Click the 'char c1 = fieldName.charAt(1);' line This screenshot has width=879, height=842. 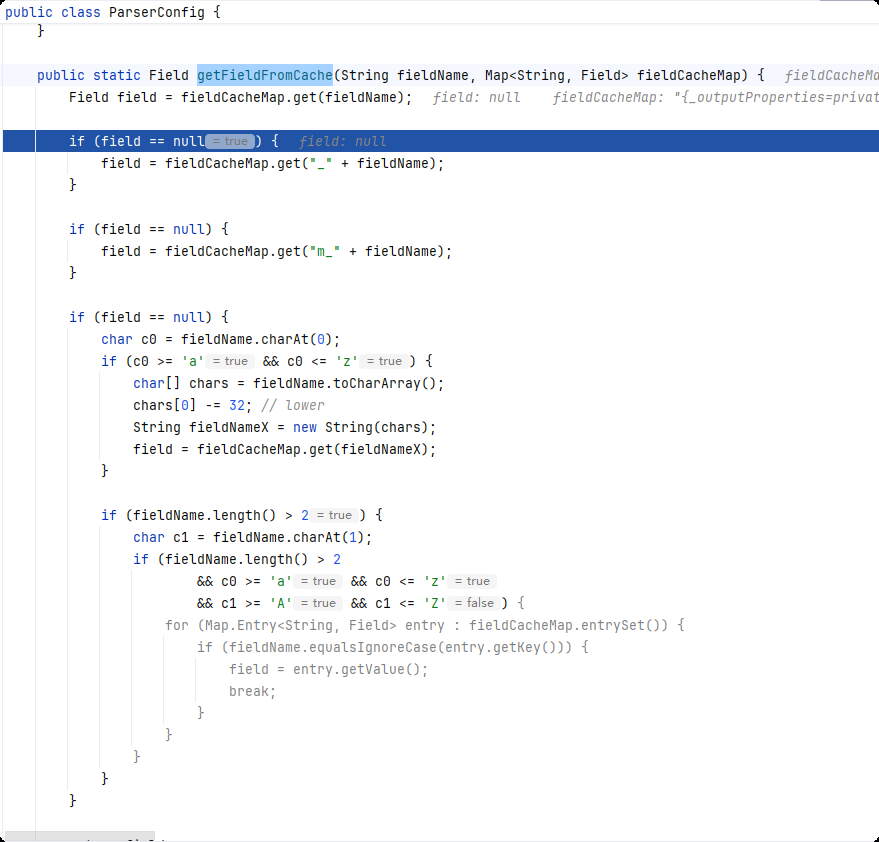[252, 537]
